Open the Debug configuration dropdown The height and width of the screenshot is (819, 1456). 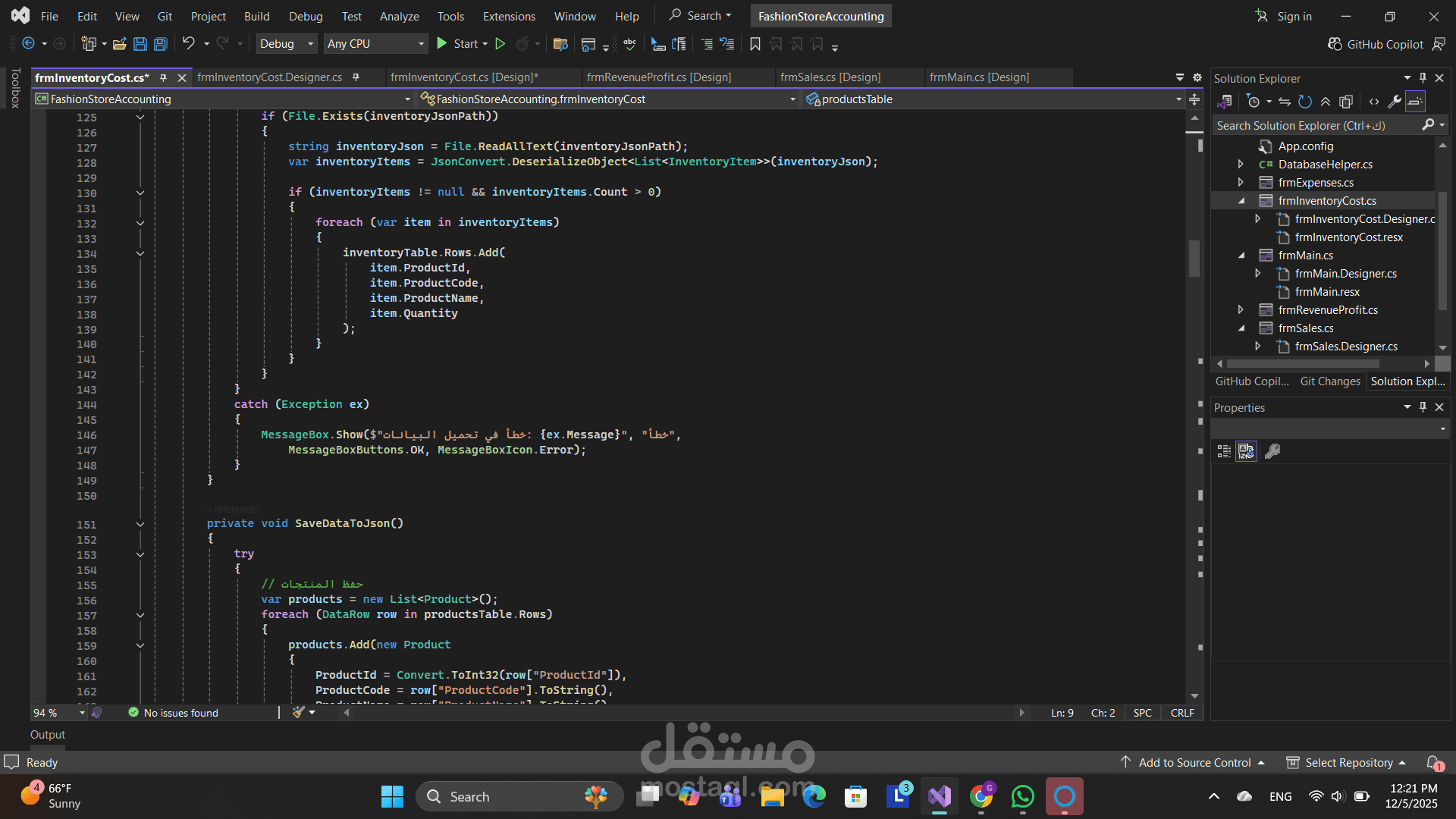287,44
